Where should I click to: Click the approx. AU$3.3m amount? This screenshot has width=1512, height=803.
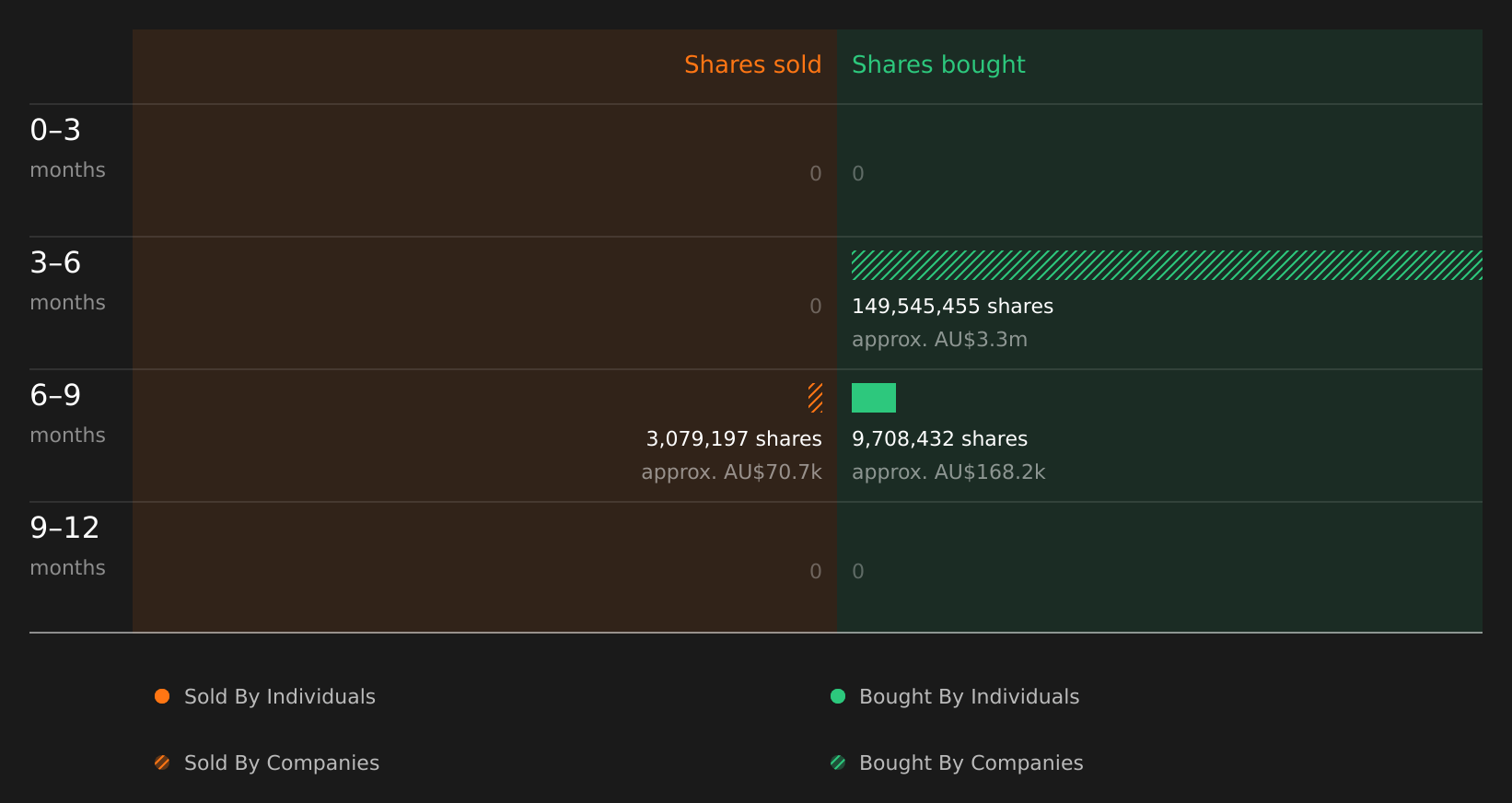[x=939, y=340]
